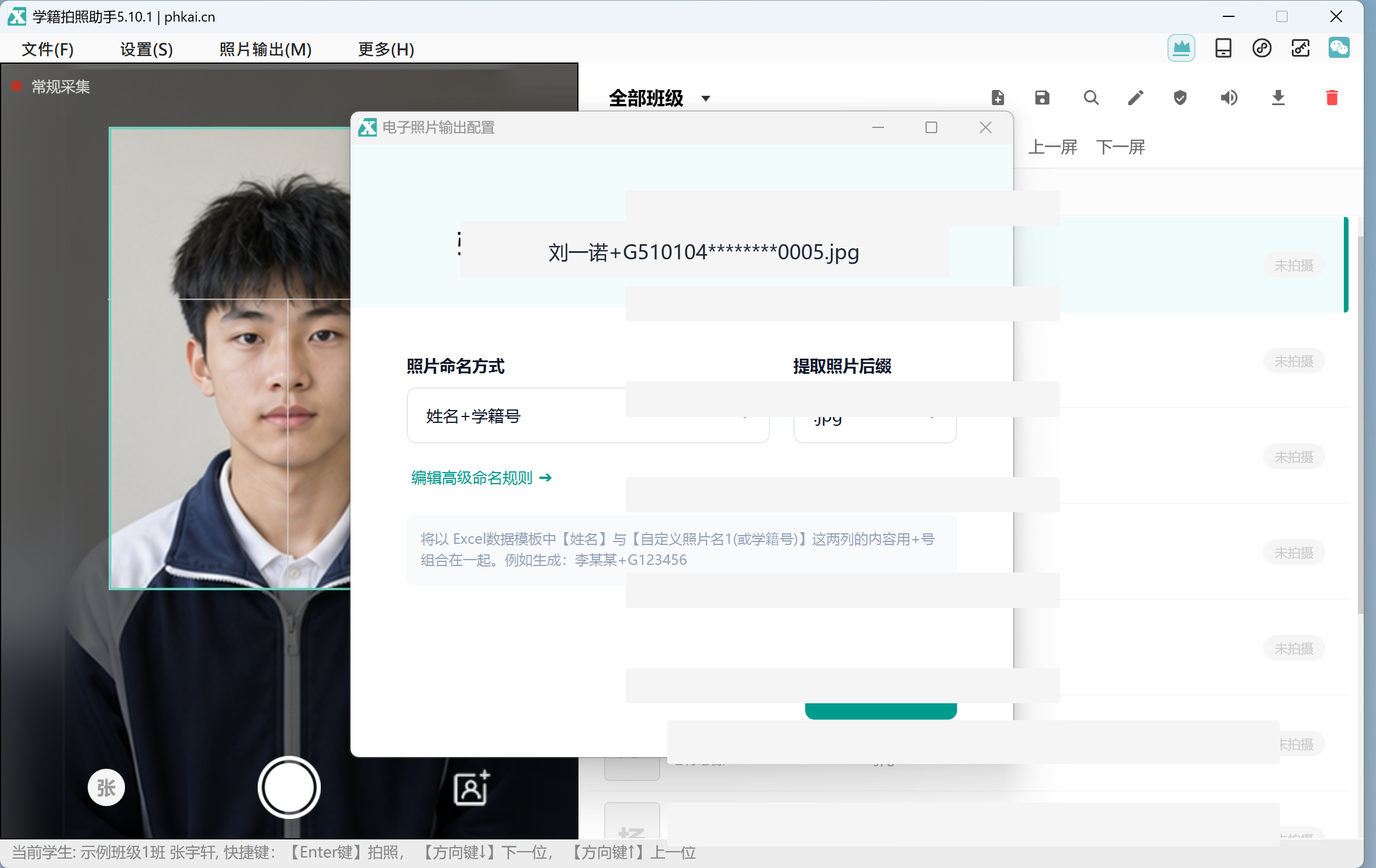The image size is (1376, 868).
Task: Click the first 未拍摄 status badge in highlighted row
Action: pyautogui.click(x=1294, y=266)
